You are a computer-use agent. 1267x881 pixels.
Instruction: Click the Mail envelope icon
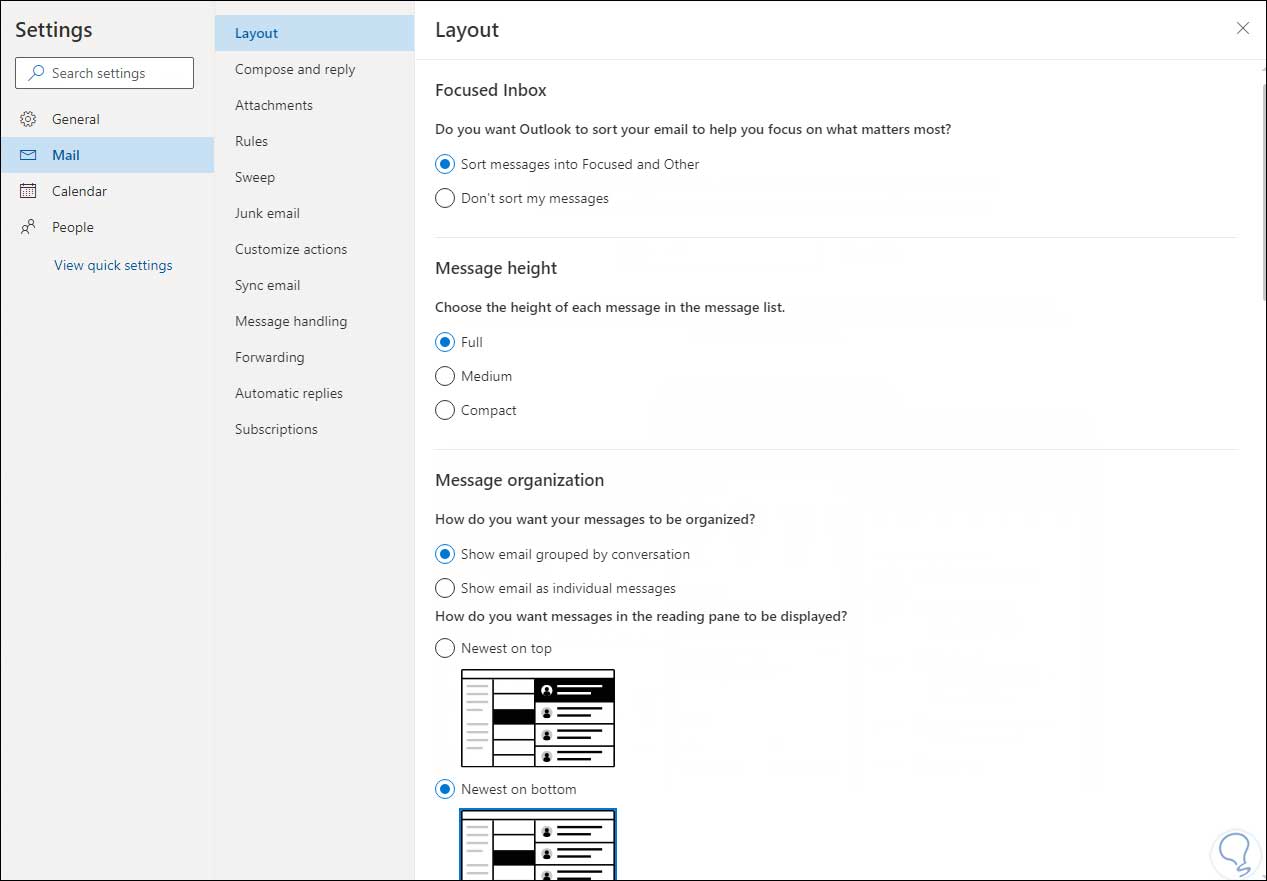tap(28, 155)
